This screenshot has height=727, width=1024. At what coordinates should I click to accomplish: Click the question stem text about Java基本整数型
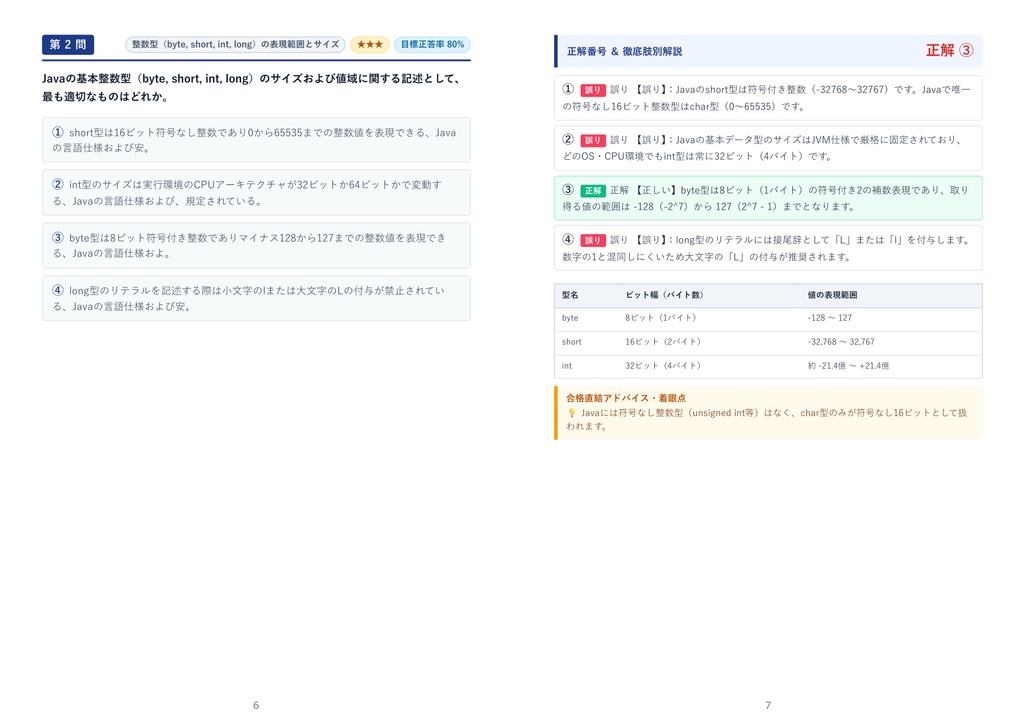click(252, 88)
